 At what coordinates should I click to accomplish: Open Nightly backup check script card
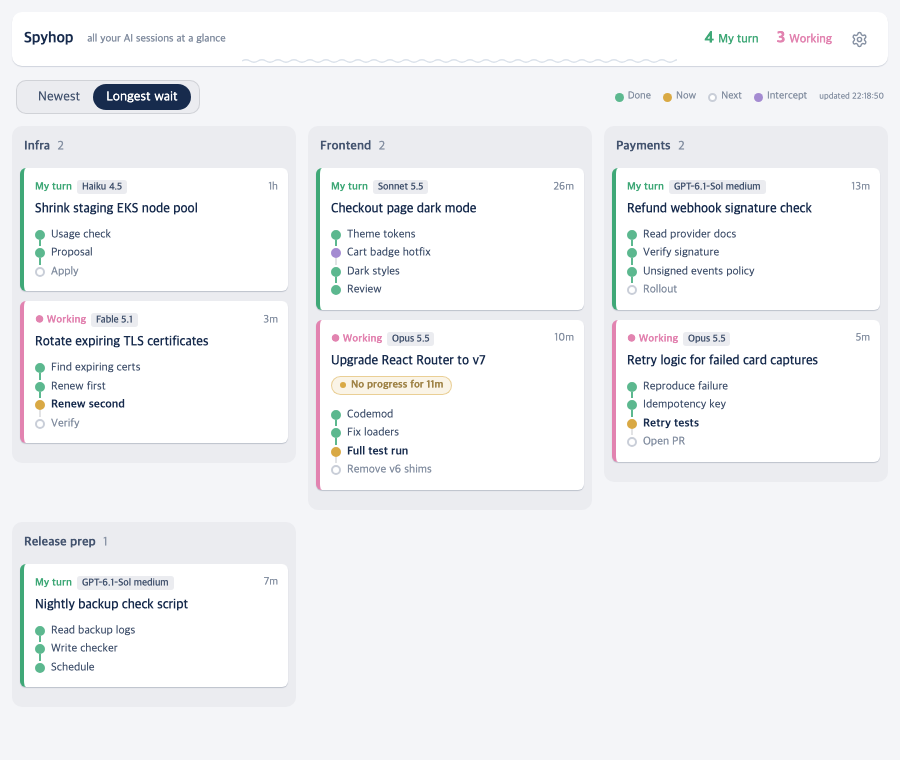coord(154,625)
